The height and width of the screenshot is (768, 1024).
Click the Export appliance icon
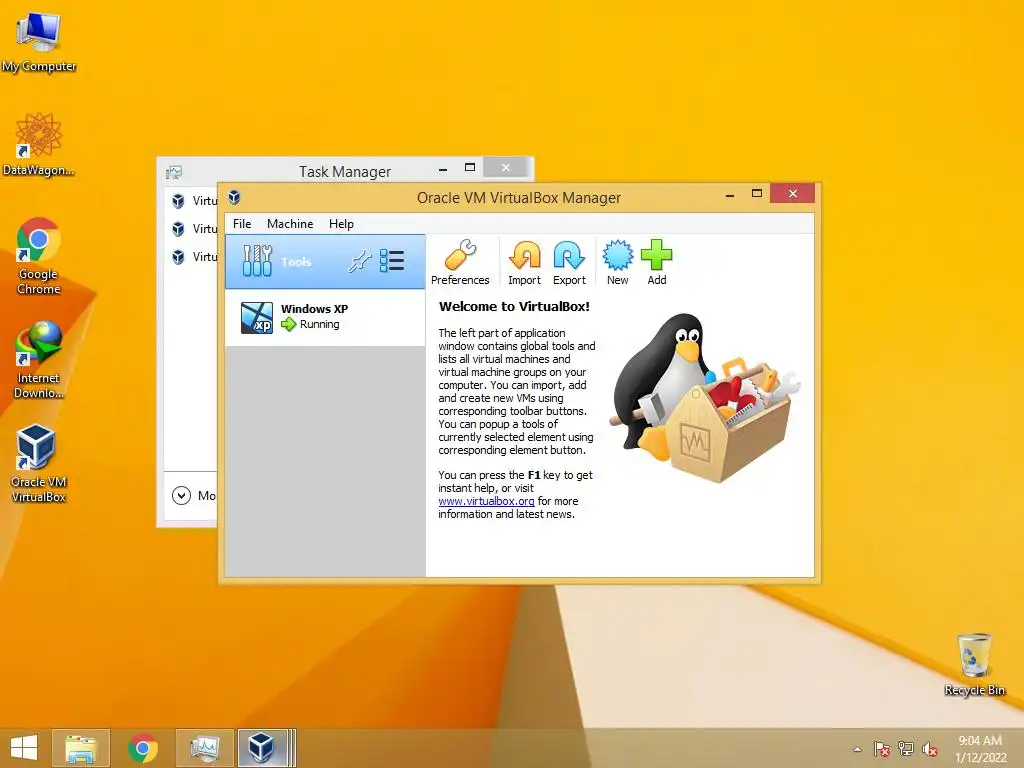click(x=569, y=263)
